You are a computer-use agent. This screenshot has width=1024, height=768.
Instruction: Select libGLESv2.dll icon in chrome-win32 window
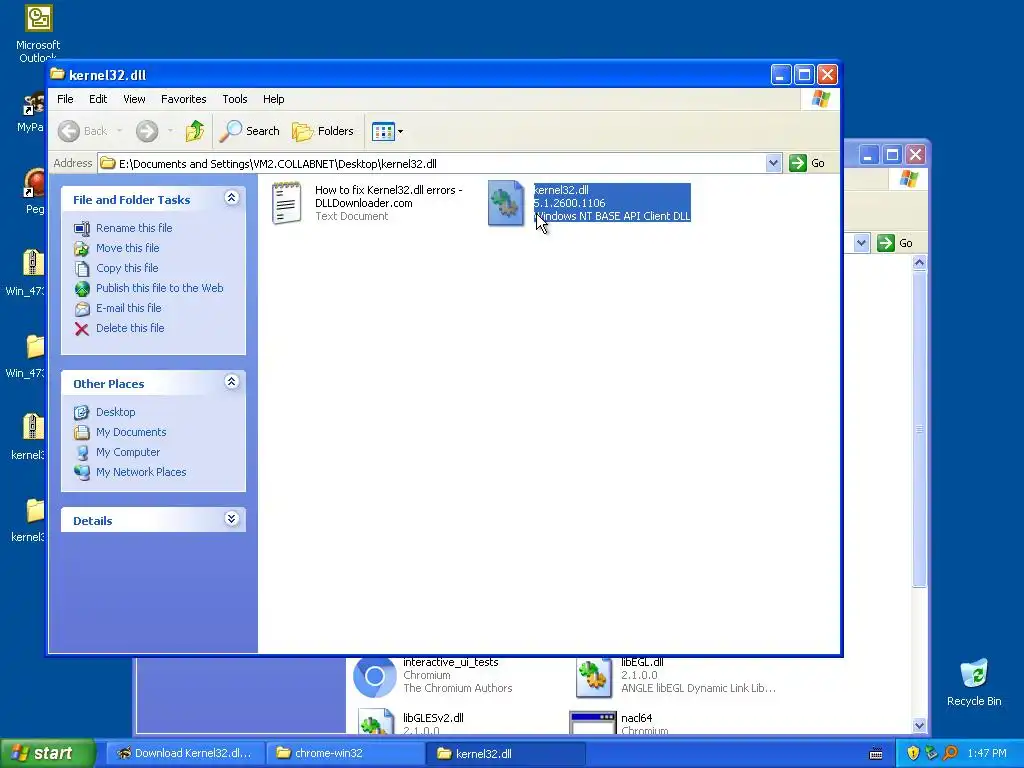coord(376,722)
